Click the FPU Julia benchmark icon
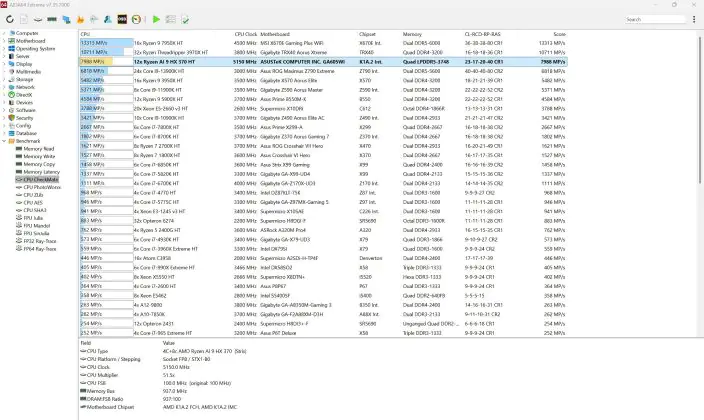The image size is (704, 420). pos(19,218)
